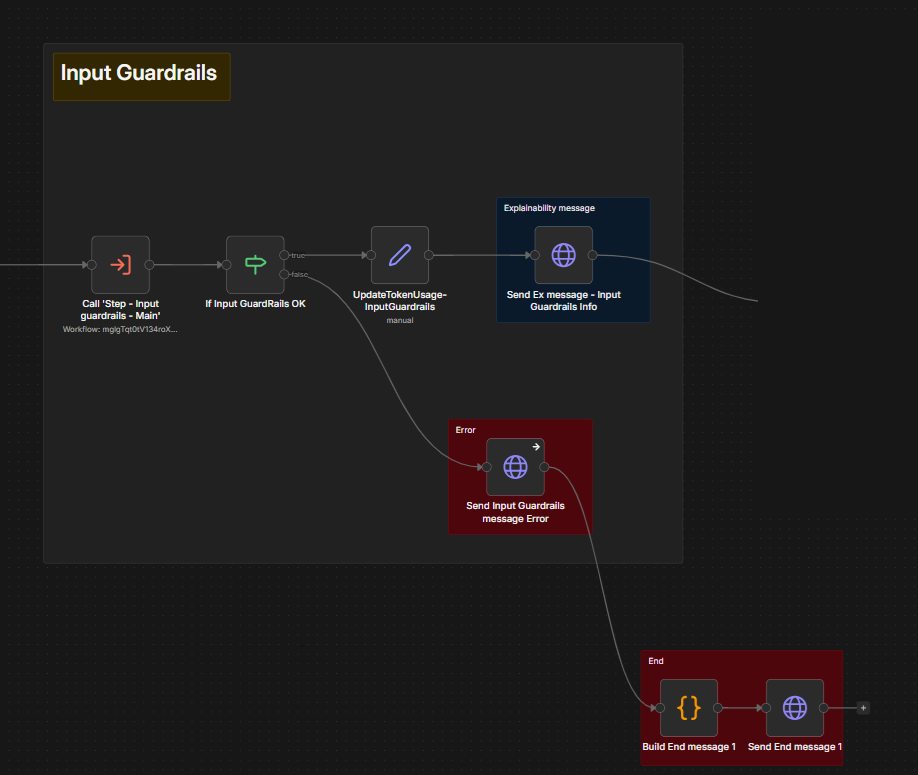The height and width of the screenshot is (775, 918).
Task: Click the true output of the If node
Action: click(284, 255)
